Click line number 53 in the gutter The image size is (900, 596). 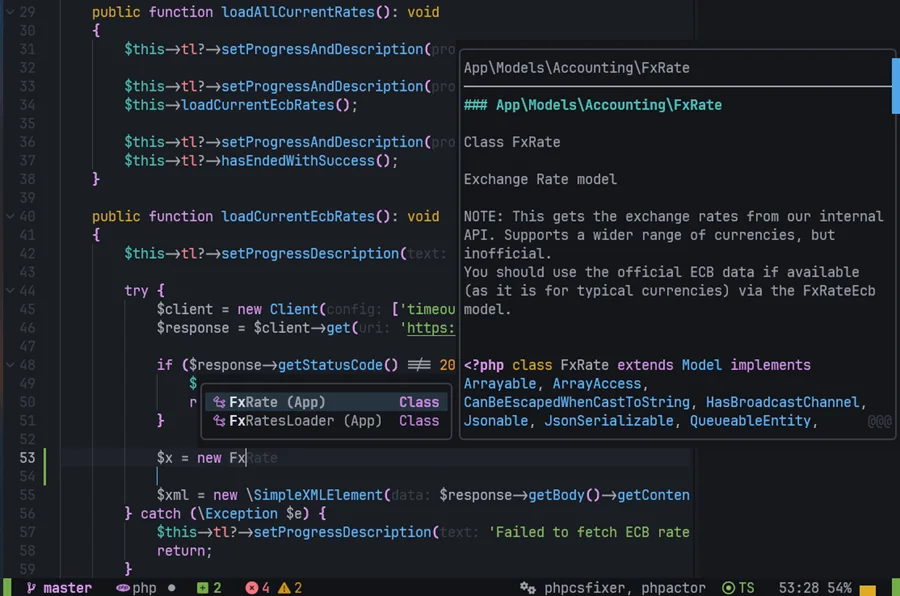(27, 458)
